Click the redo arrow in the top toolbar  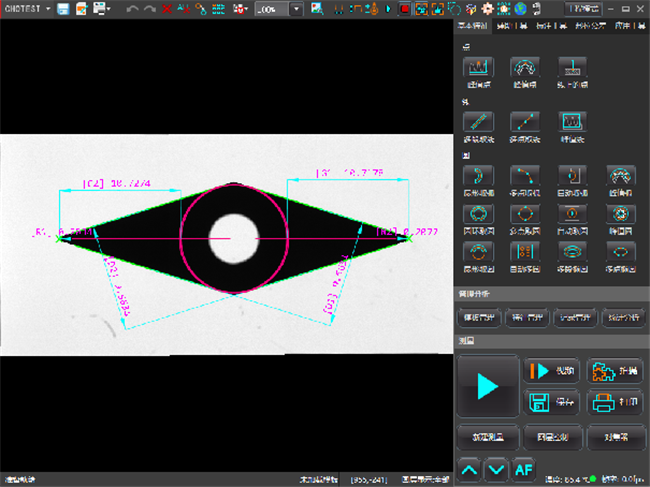150,9
